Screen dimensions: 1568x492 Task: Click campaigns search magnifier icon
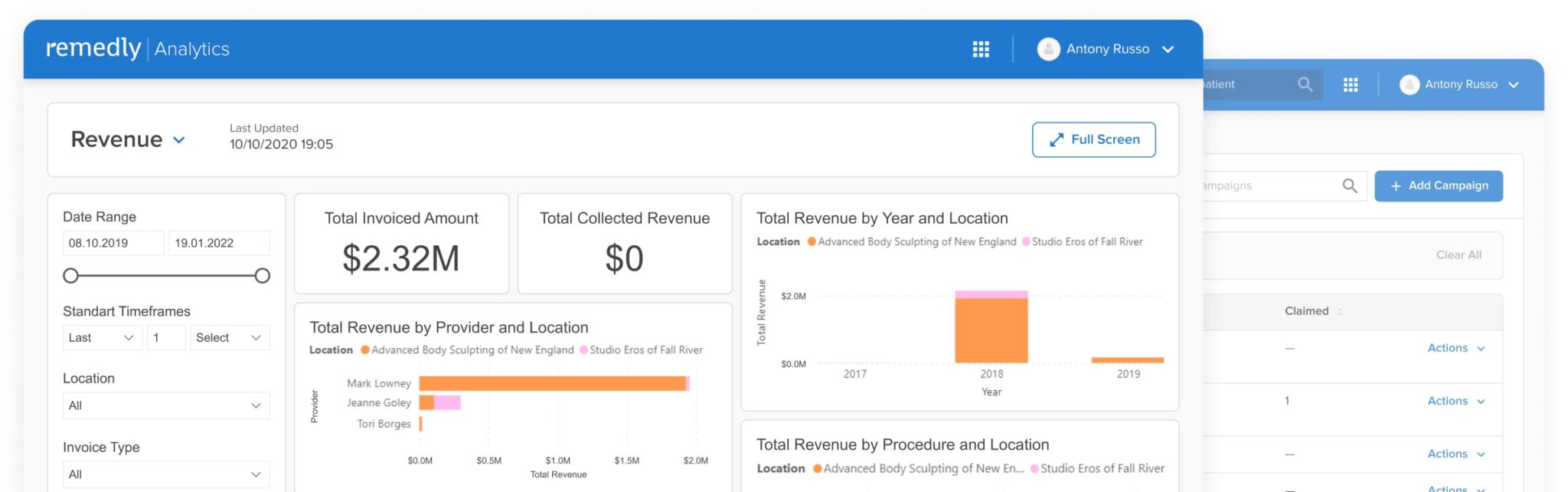tap(1350, 185)
